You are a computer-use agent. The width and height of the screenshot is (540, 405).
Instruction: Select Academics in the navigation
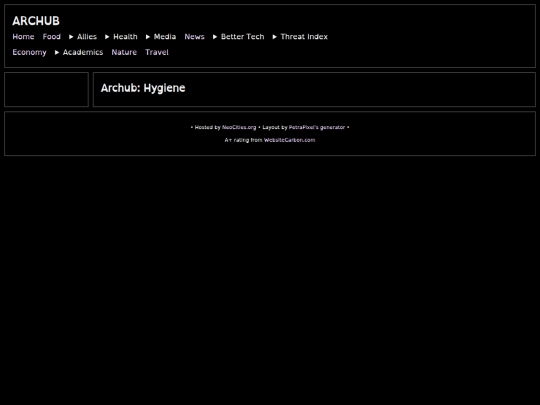[83, 52]
